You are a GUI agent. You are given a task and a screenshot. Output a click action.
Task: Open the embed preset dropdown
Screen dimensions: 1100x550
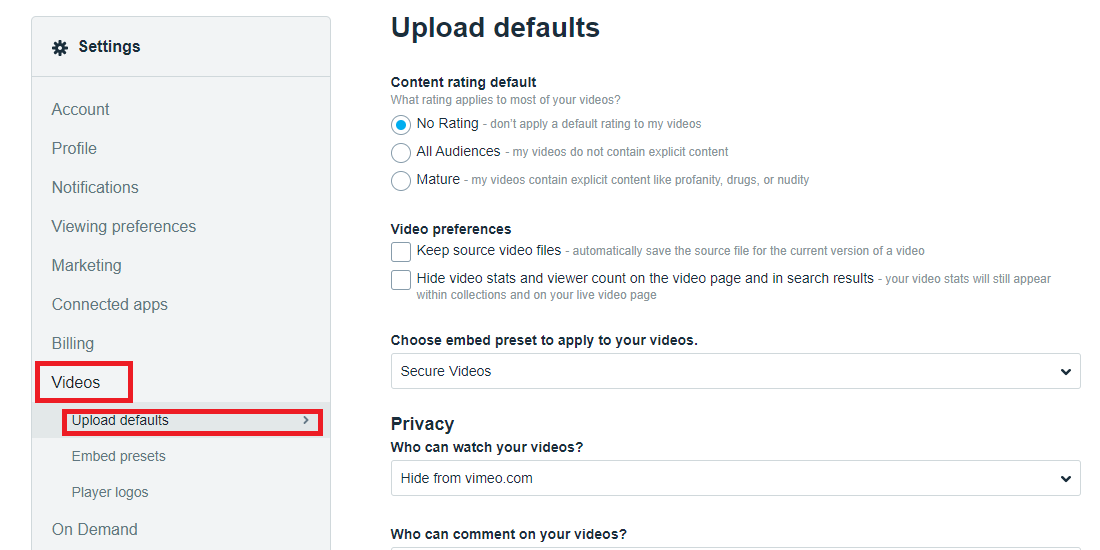[x=735, y=371]
